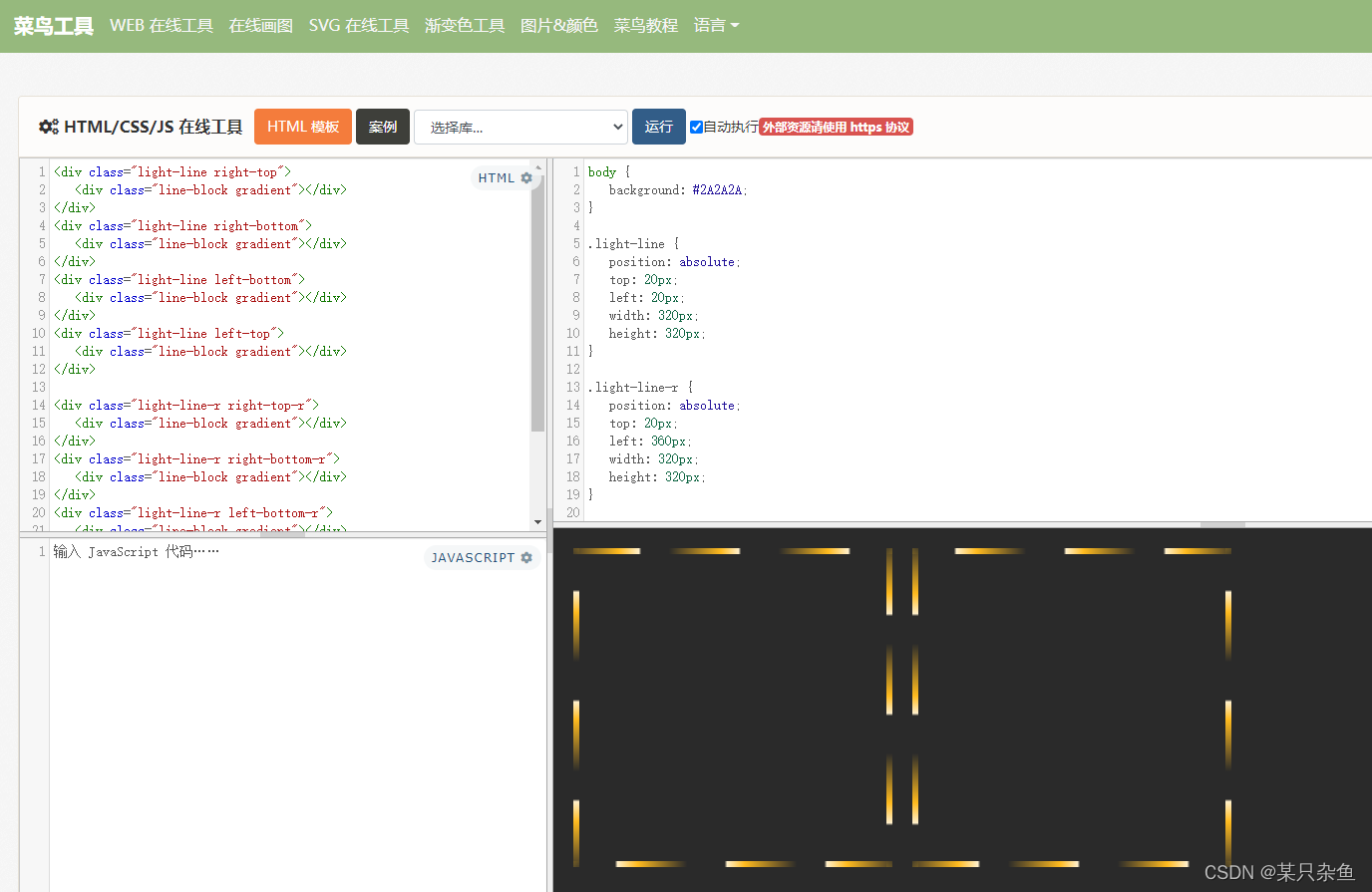
Task: Click the '.light-line {' selector text
Action: pos(633,243)
